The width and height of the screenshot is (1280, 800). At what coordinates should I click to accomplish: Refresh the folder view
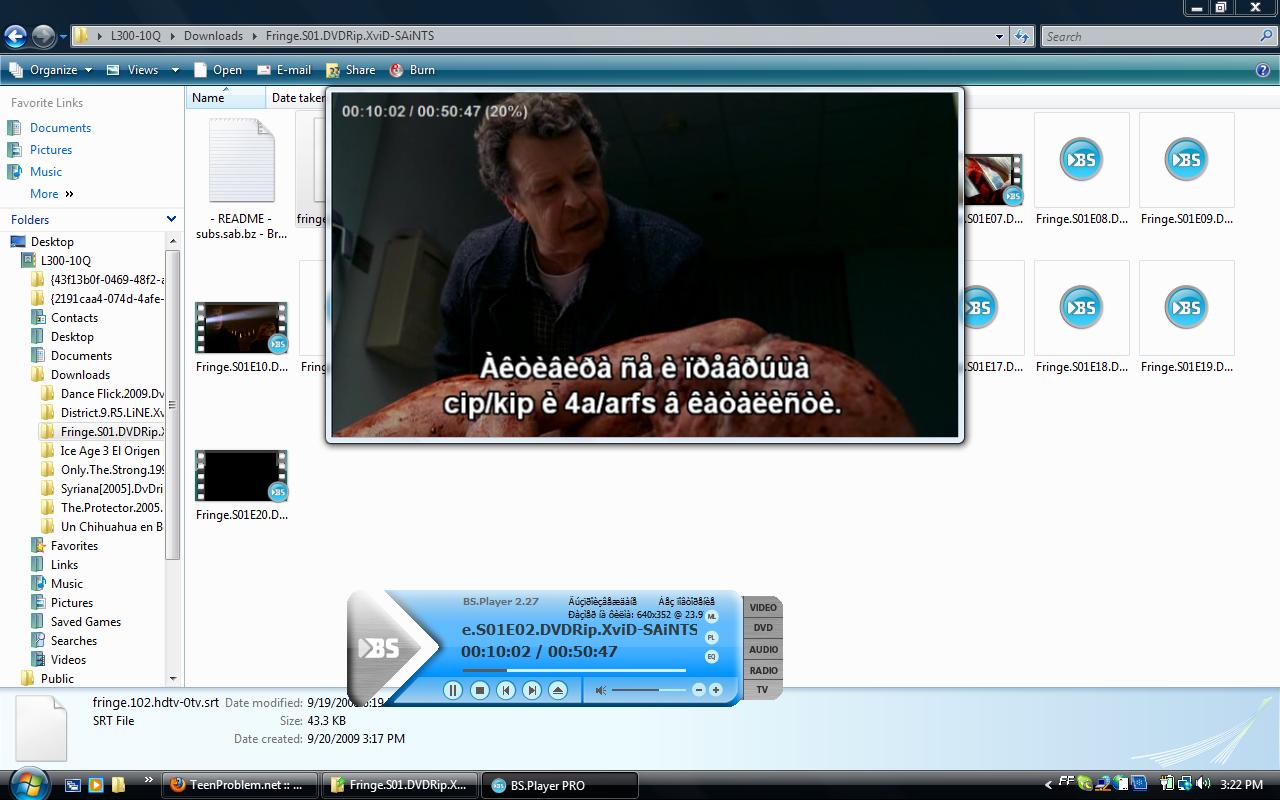pos(1021,36)
